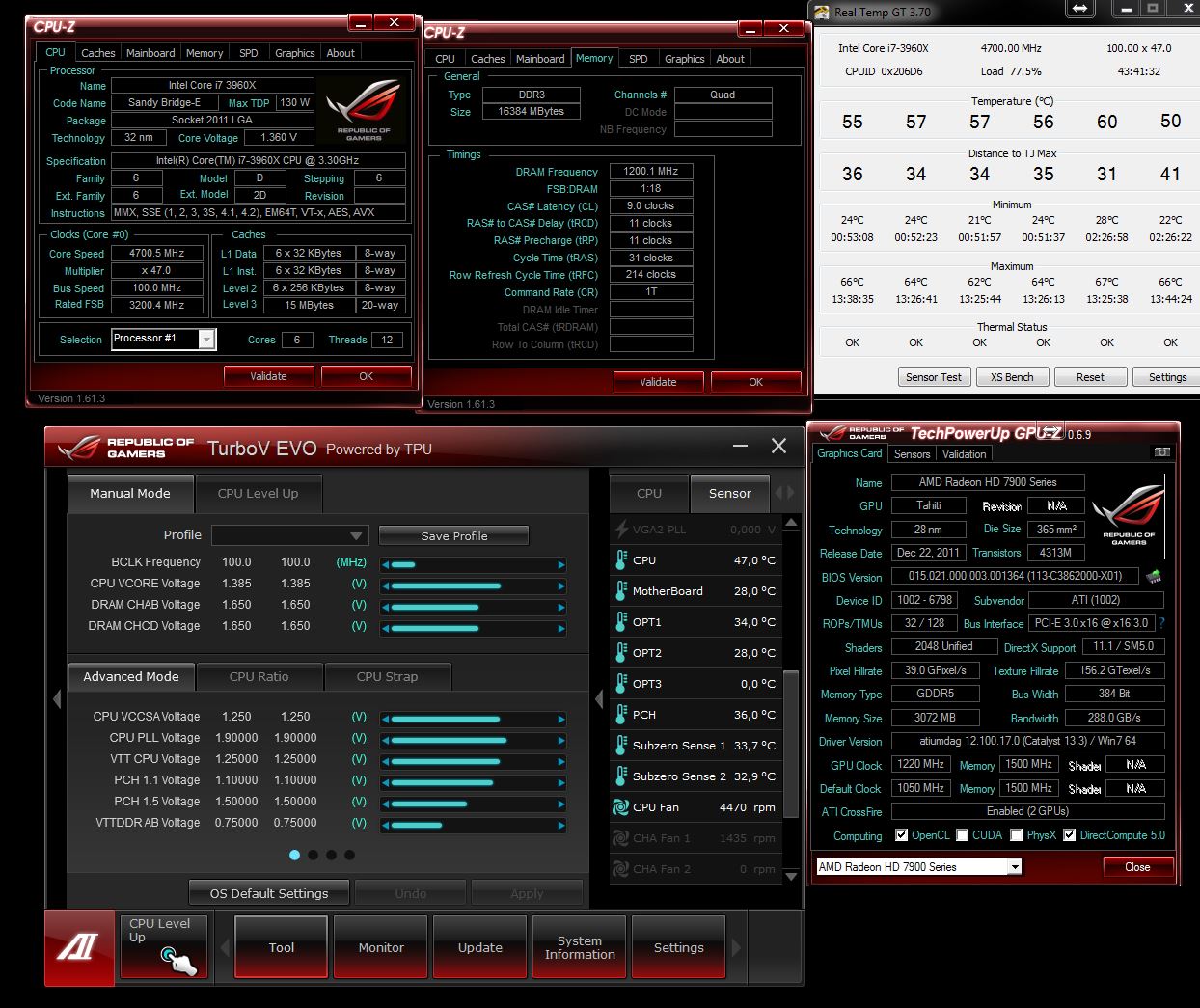Click VTT CPU Voltage increase arrow
Screen dimensions: 1200x1008
561,761
